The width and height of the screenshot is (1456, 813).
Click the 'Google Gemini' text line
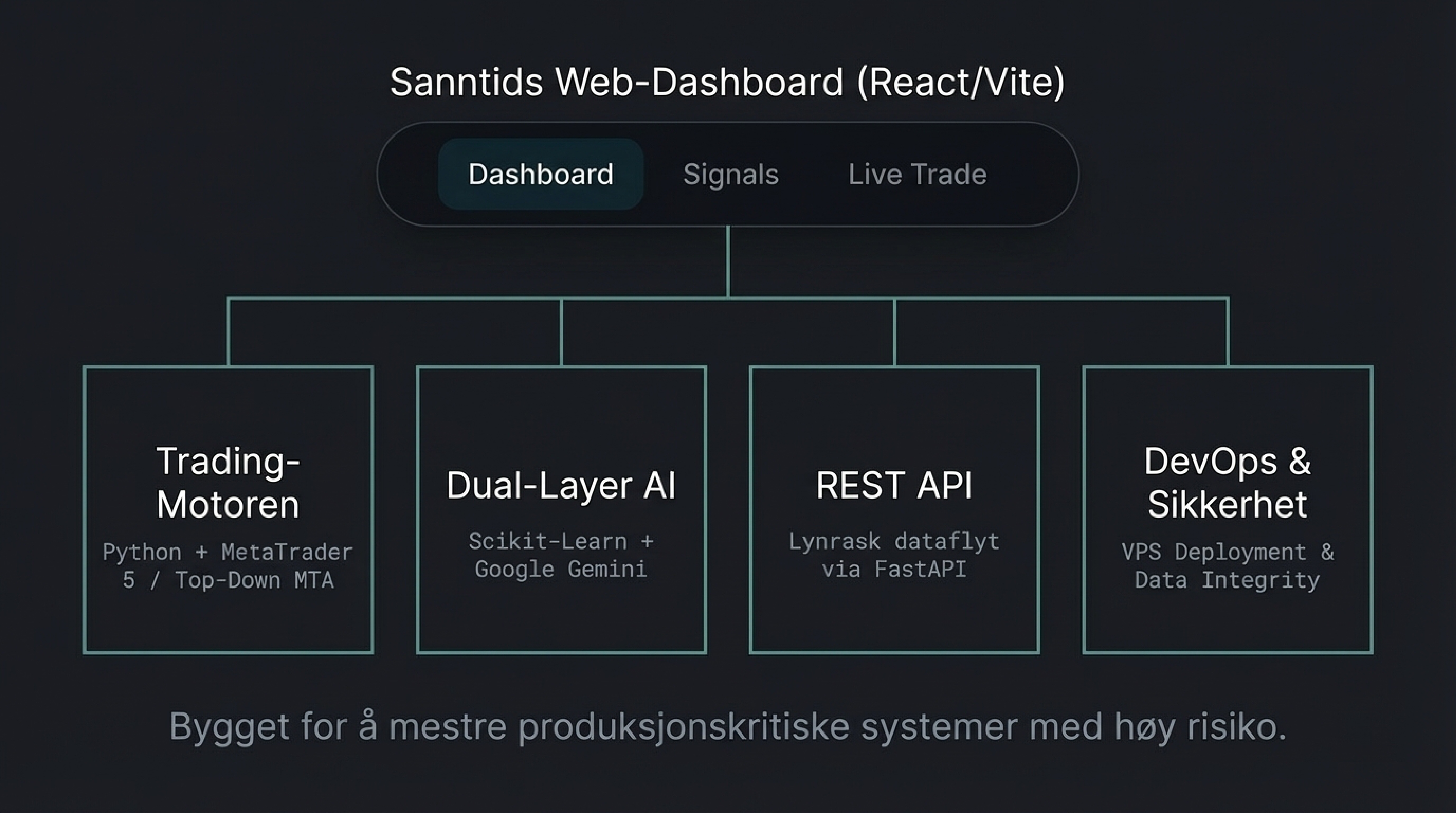[561, 569]
